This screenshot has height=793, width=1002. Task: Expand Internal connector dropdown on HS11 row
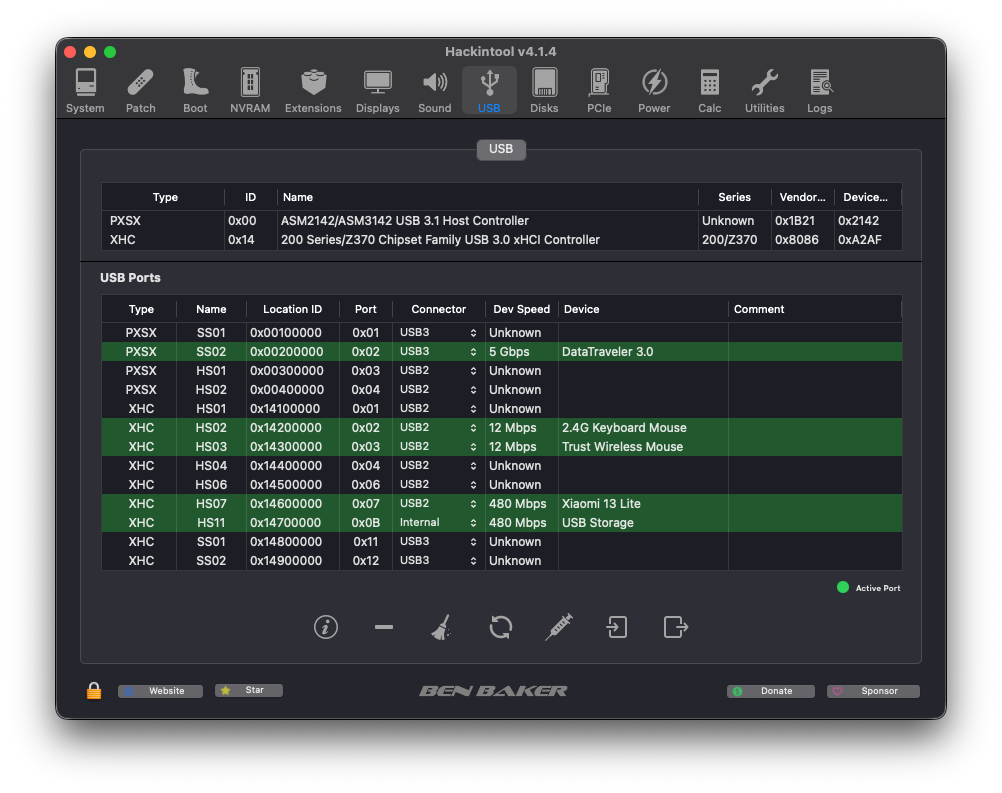439,523
